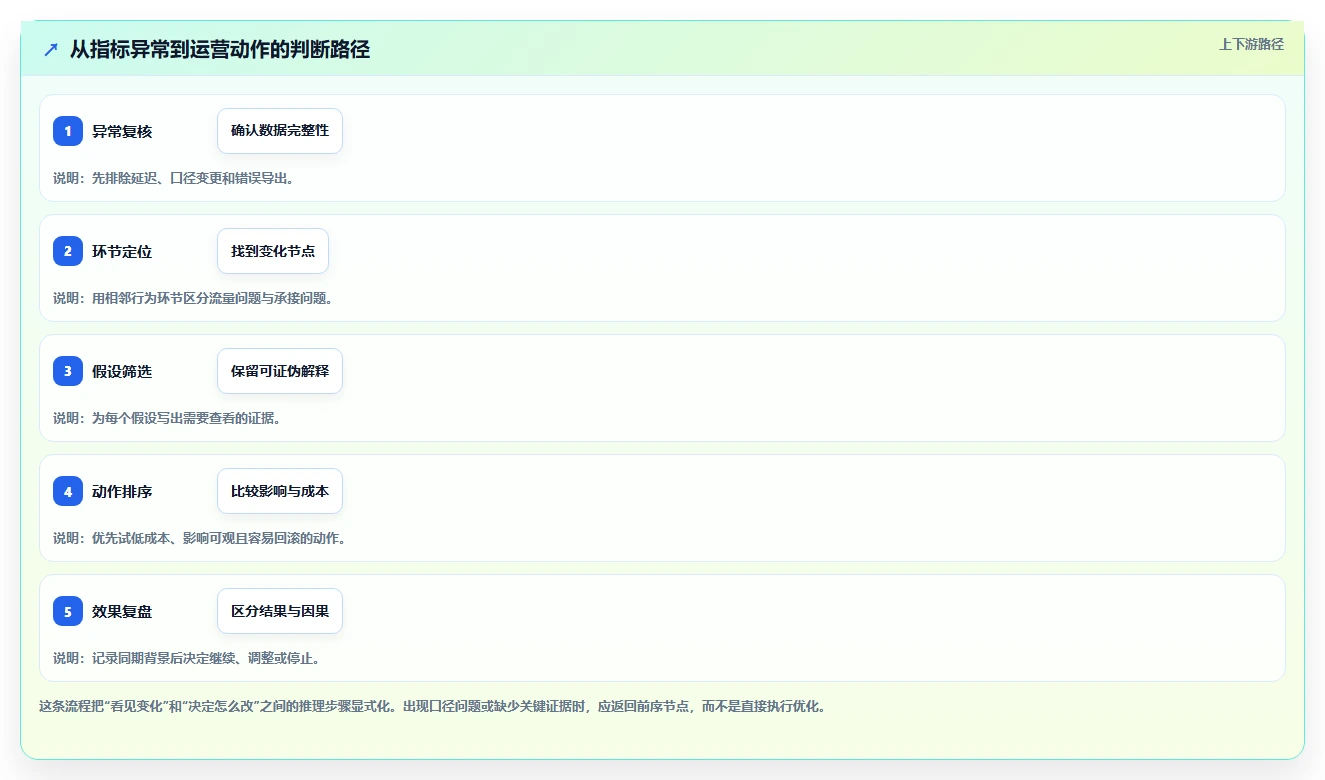Click the title 从指标异常到运营动作的判断路径
This screenshot has height=780, width=1325.
pos(220,49)
